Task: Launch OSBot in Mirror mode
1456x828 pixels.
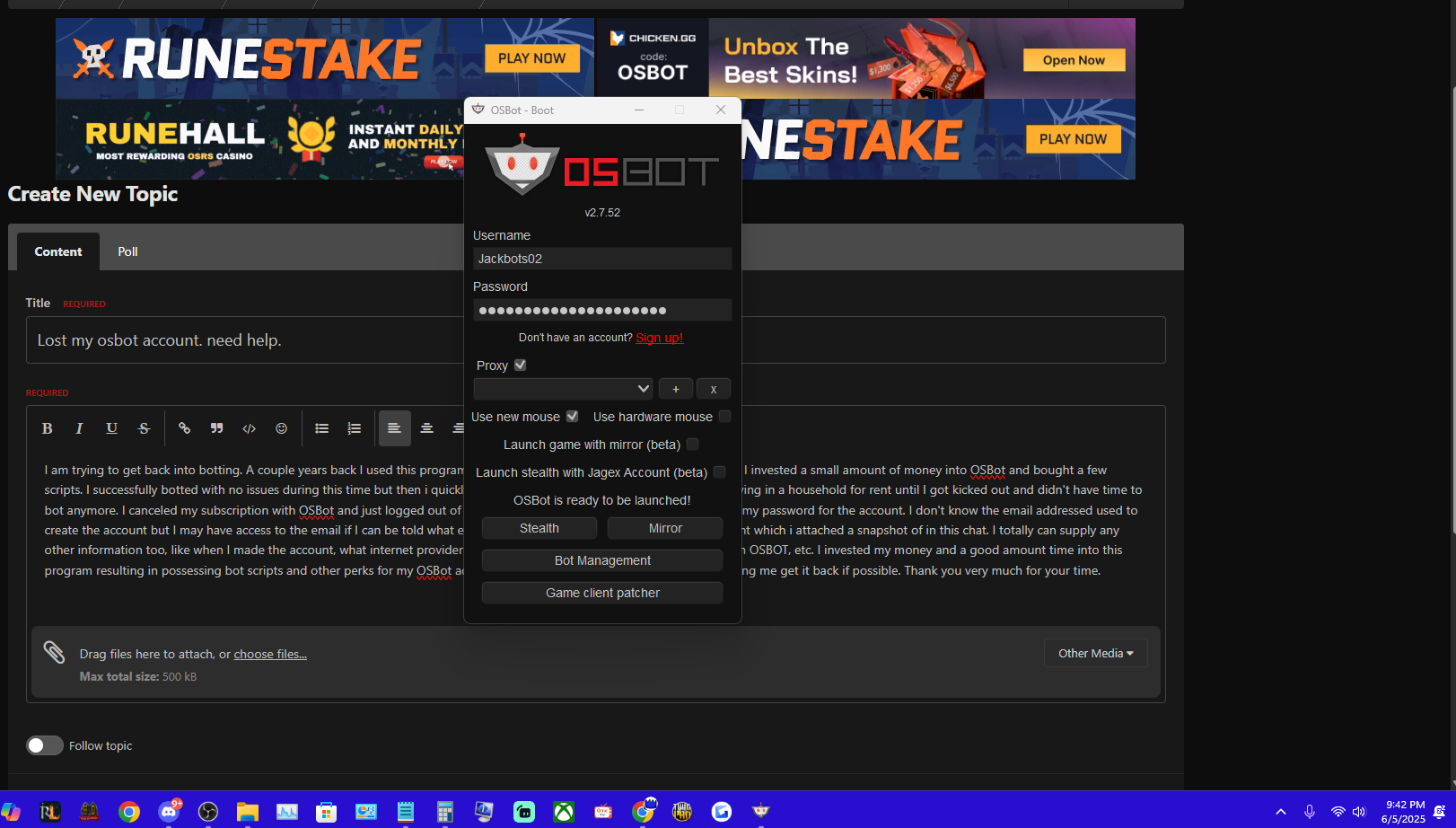Action: pos(665,528)
